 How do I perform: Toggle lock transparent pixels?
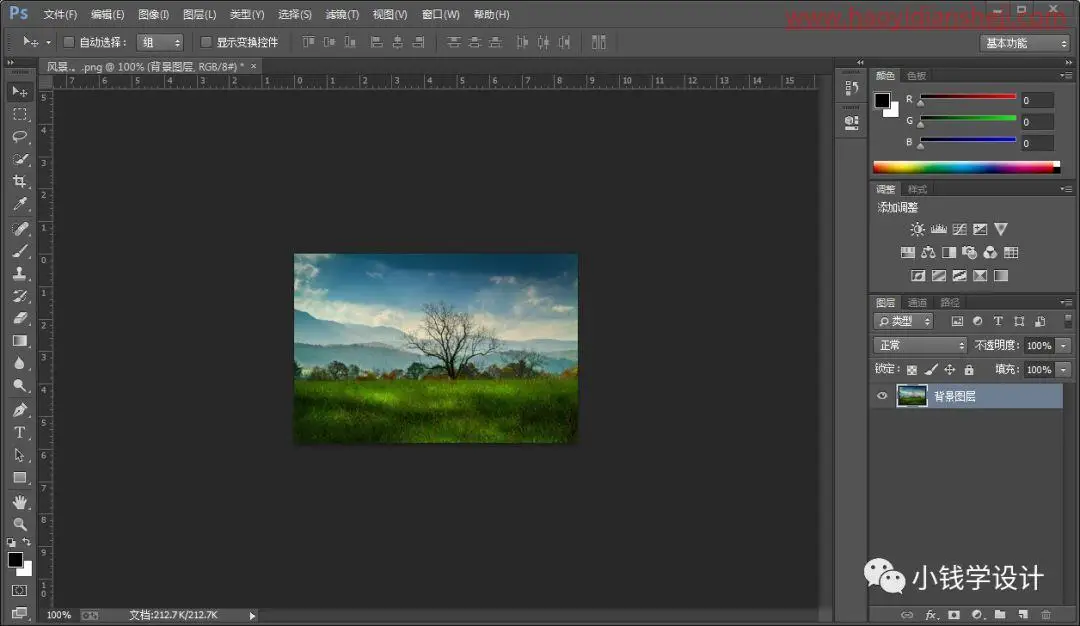[x=912, y=370]
